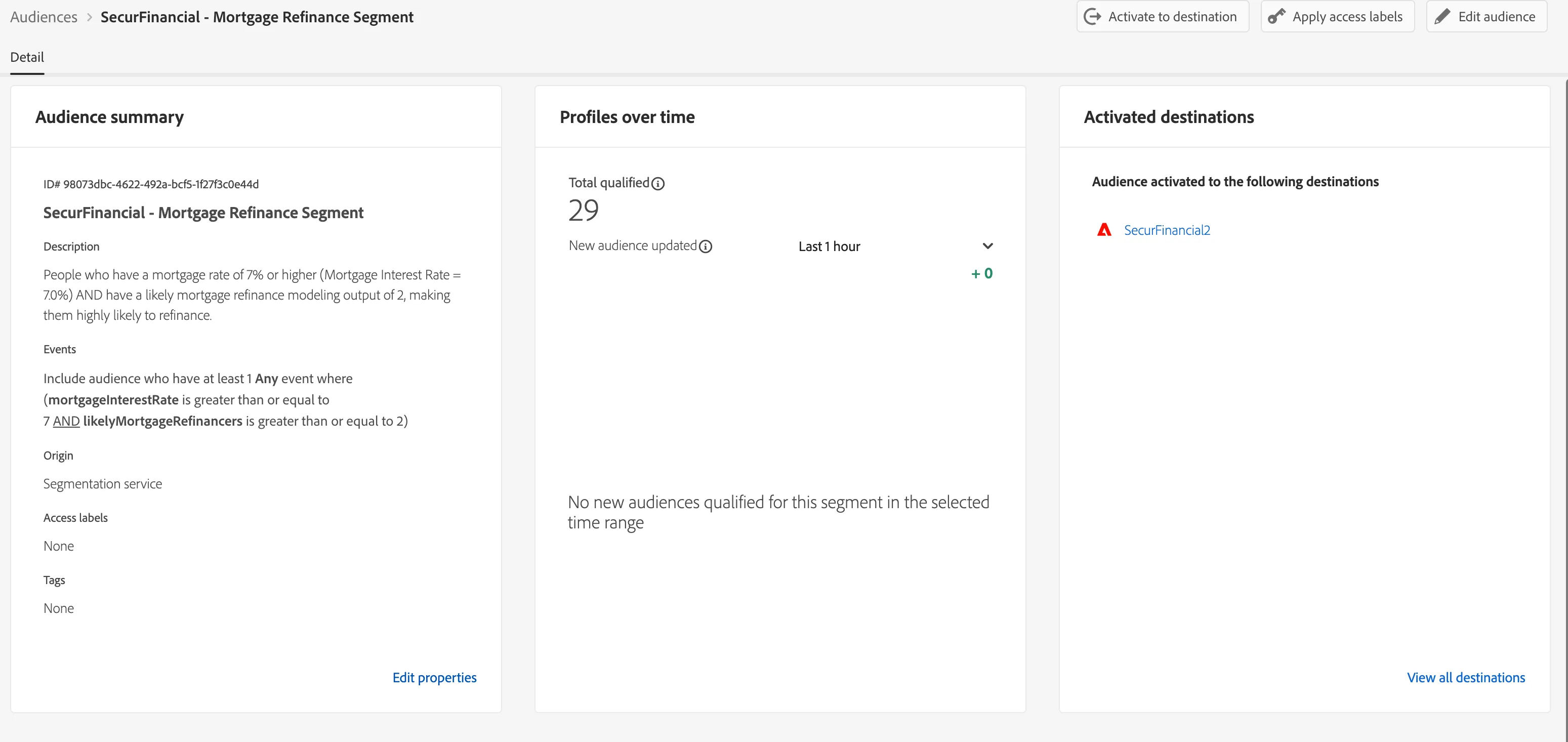Click Edit audience button

[x=1487, y=16]
